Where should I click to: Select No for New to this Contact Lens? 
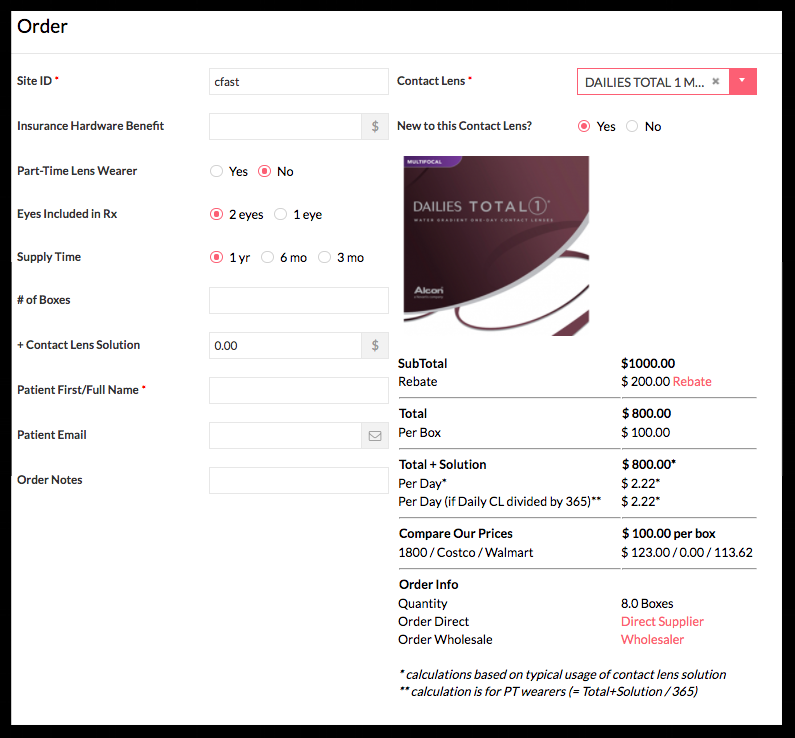point(632,126)
